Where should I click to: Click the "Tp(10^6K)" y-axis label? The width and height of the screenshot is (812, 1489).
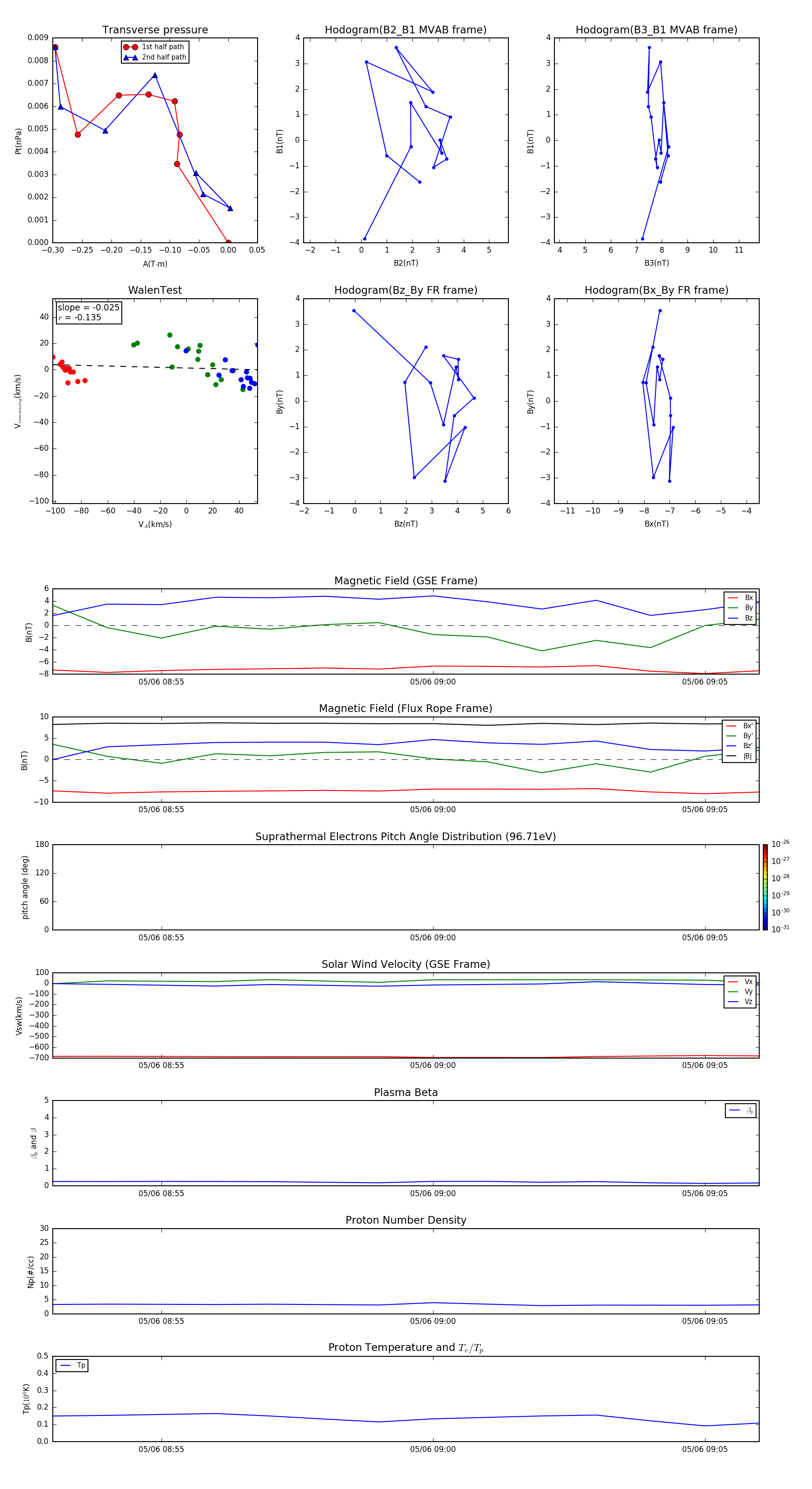point(26,1399)
